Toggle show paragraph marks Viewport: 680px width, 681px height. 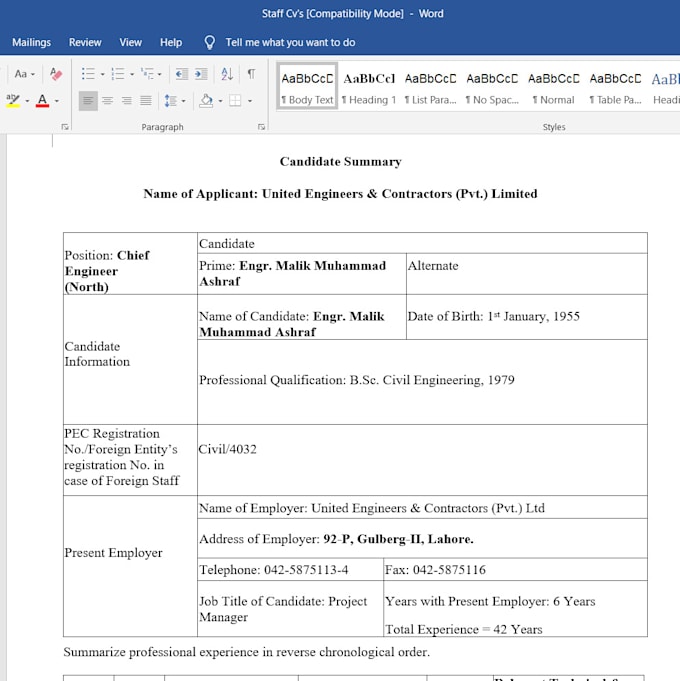[x=251, y=74]
